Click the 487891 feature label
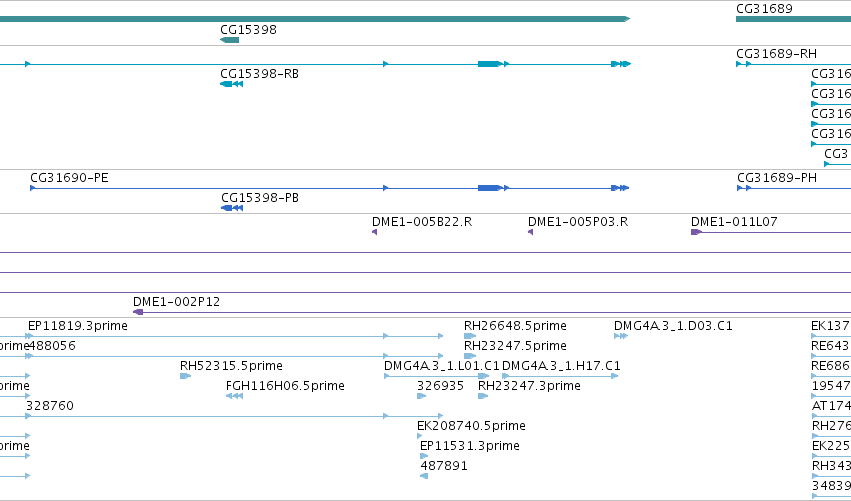851x501 pixels. (x=443, y=466)
